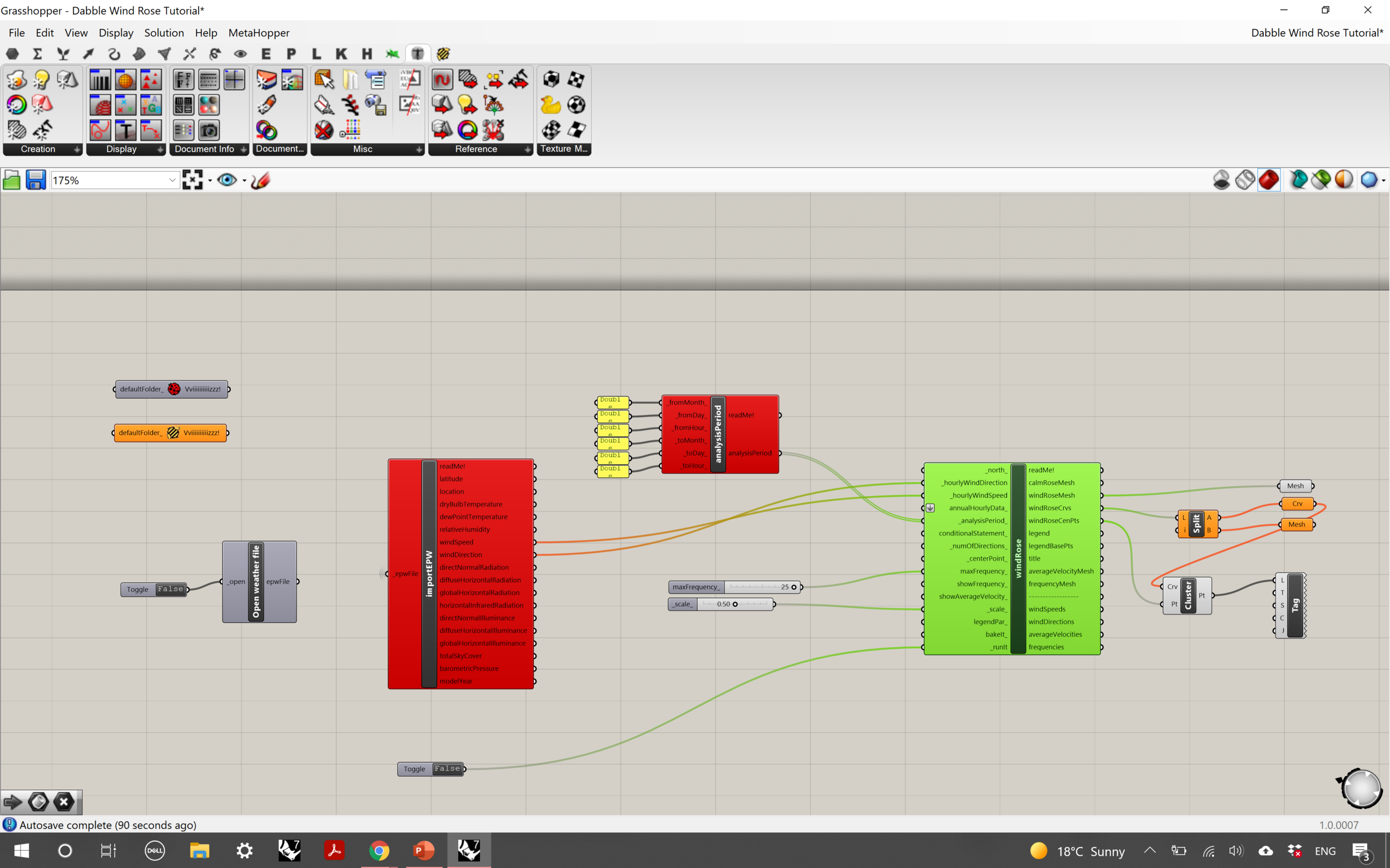Click the cancel solver red cross icon

63,801
